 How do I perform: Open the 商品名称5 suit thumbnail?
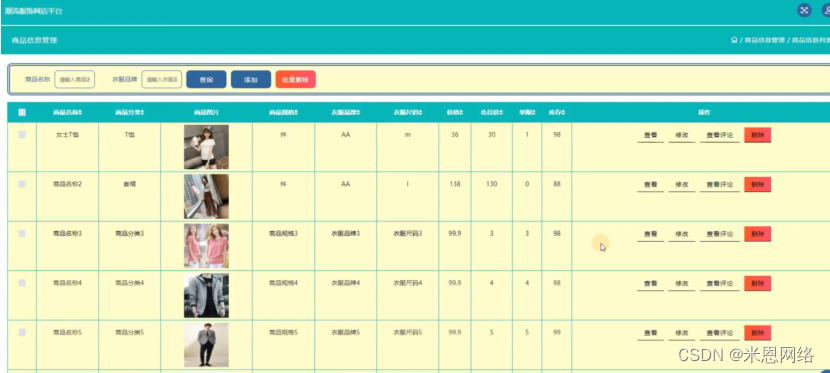206,345
